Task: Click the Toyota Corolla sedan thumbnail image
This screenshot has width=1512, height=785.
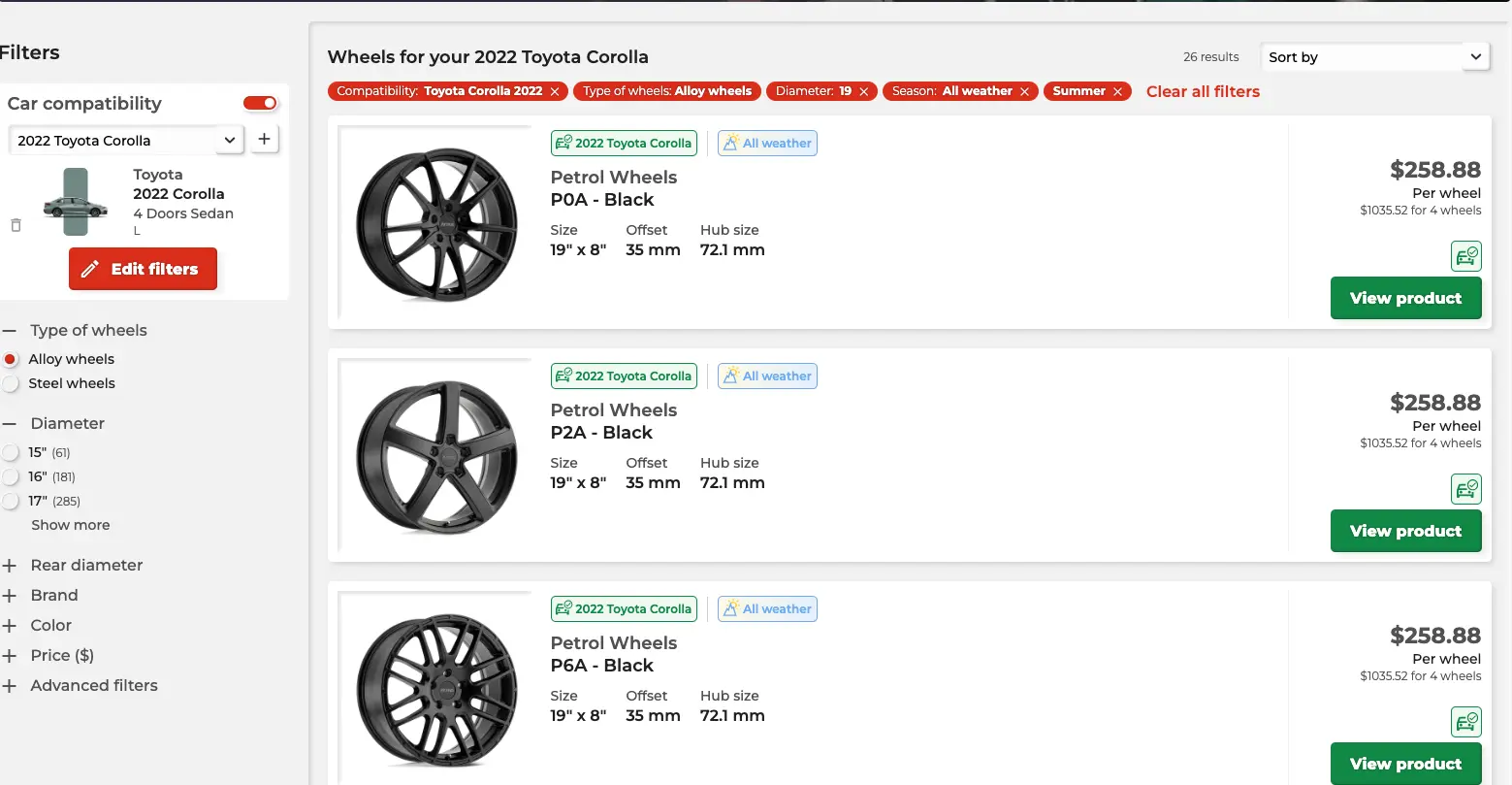Action: pos(76,203)
